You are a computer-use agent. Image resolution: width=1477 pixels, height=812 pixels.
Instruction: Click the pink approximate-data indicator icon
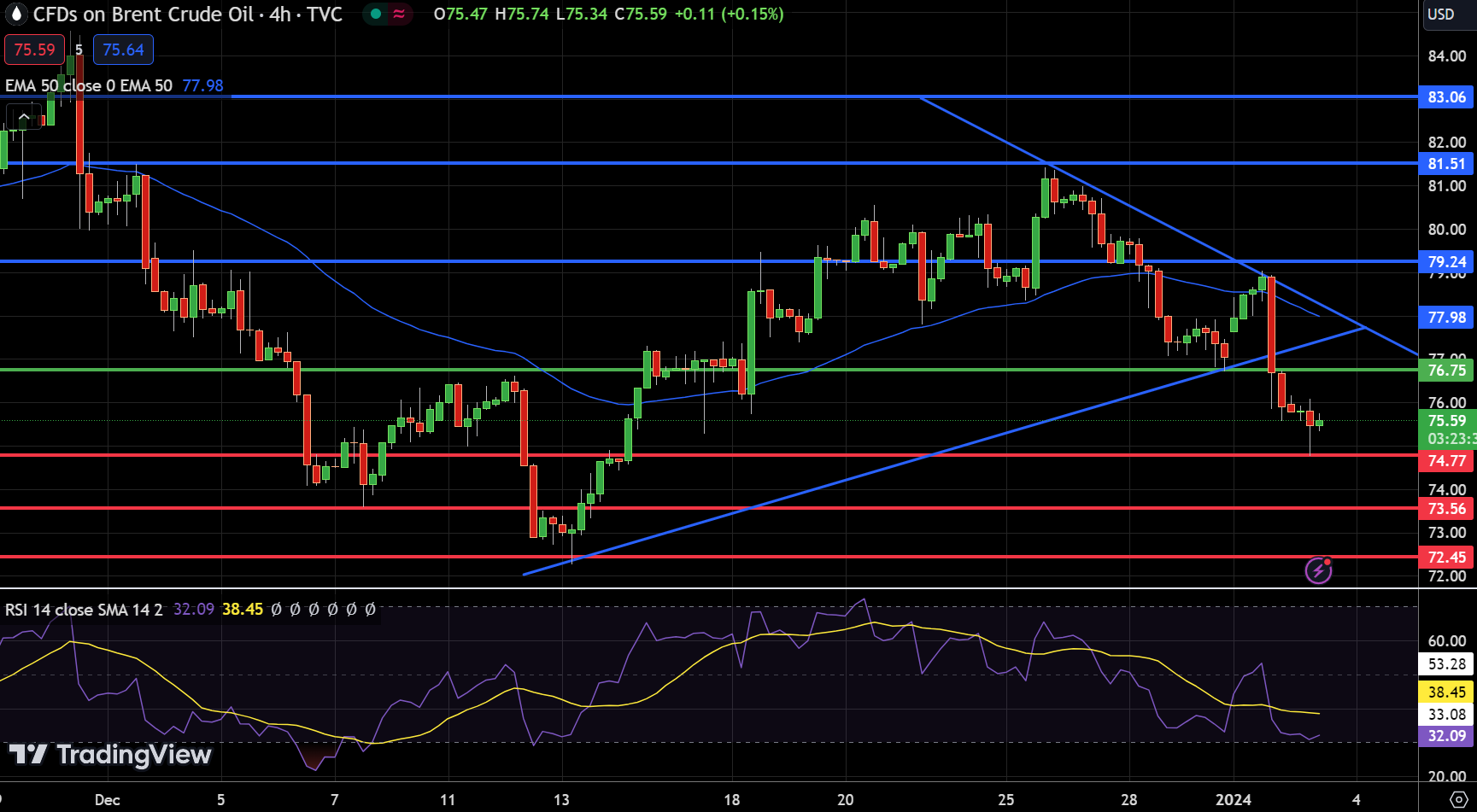[x=399, y=14]
